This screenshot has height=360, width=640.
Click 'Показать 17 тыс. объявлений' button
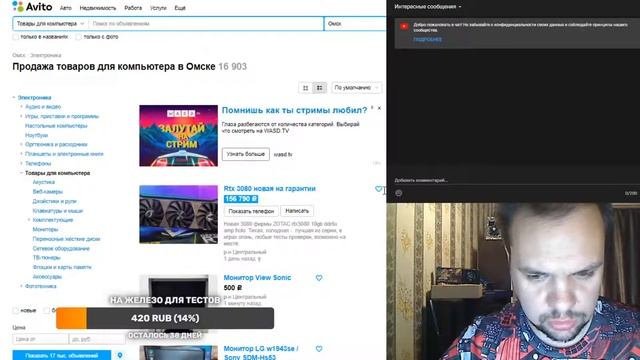point(62,356)
